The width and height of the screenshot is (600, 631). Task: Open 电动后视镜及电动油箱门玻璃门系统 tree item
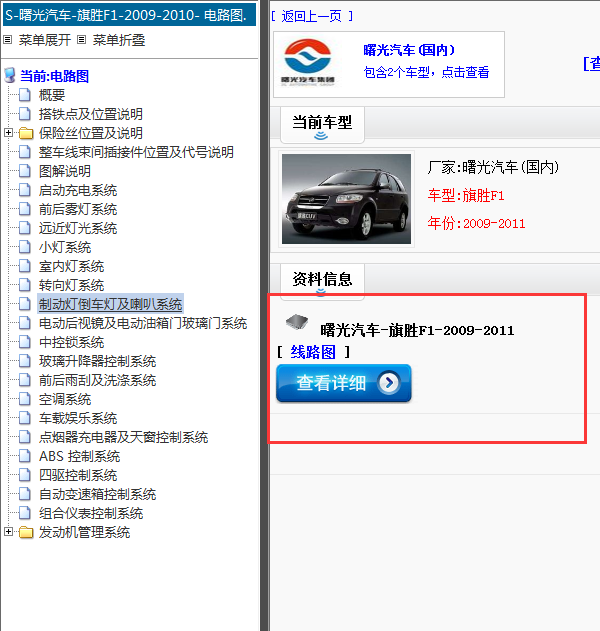click(x=143, y=323)
